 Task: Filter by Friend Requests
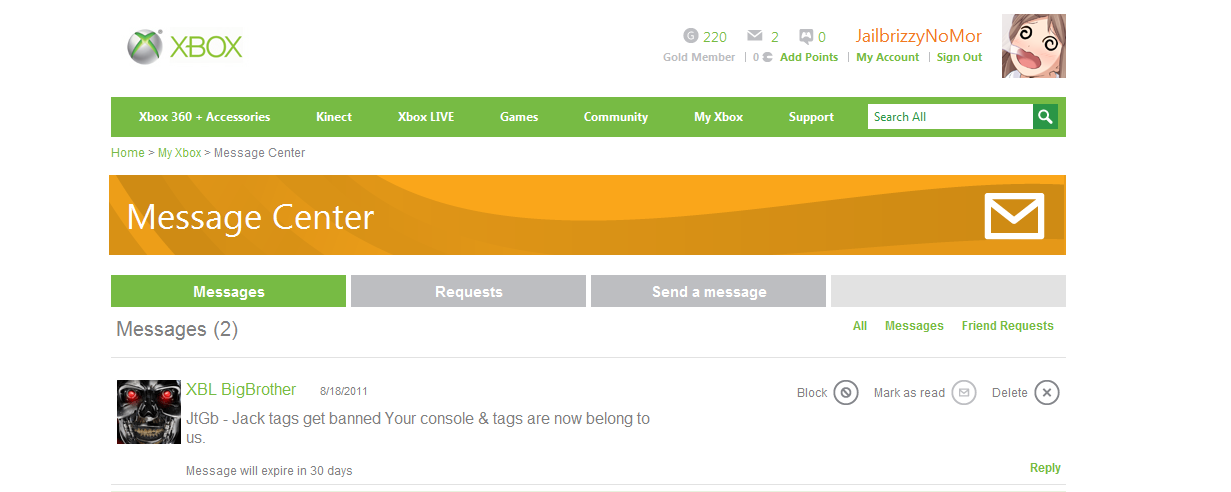pos(1008,326)
